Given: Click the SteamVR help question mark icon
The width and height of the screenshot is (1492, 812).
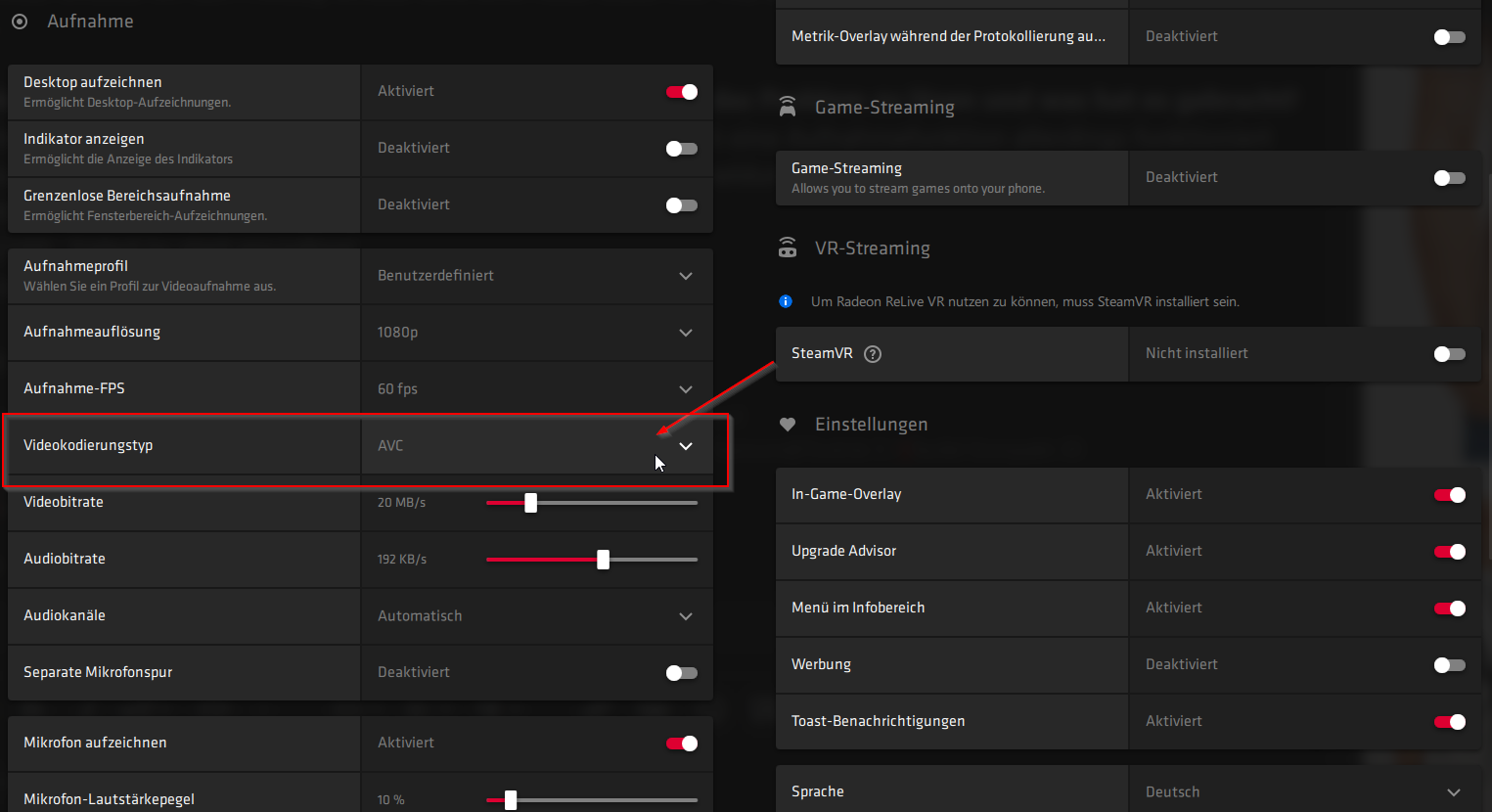Looking at the screenshot, I should (x=873, y=354).
